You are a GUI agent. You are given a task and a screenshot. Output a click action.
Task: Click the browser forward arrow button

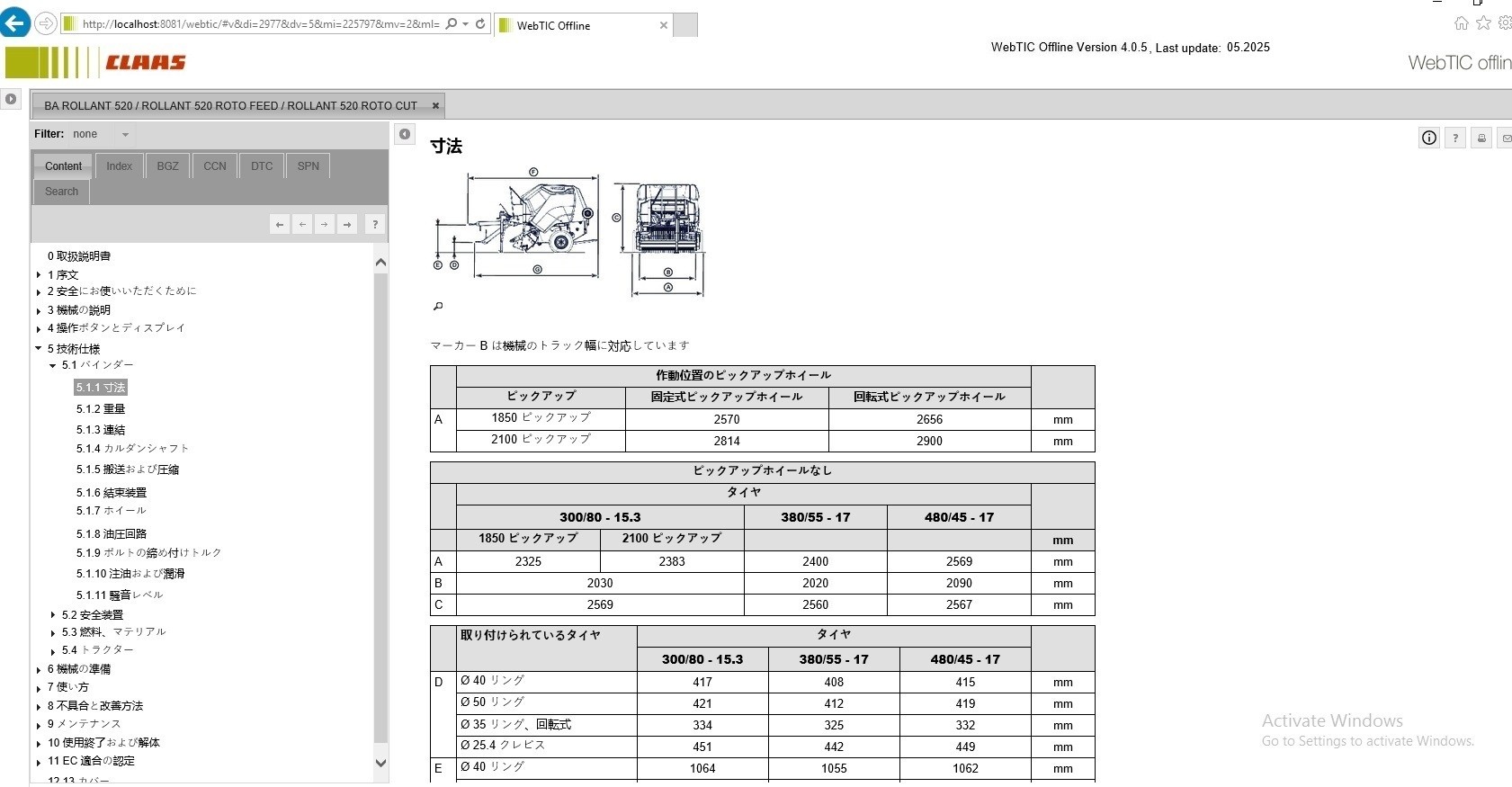(45, 23)
